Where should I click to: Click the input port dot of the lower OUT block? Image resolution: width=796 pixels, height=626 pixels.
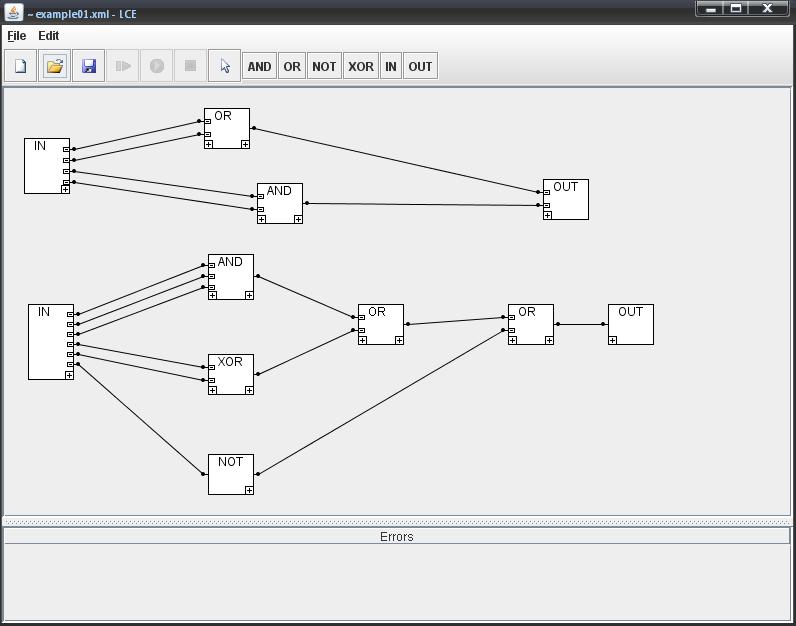point(603,324)
